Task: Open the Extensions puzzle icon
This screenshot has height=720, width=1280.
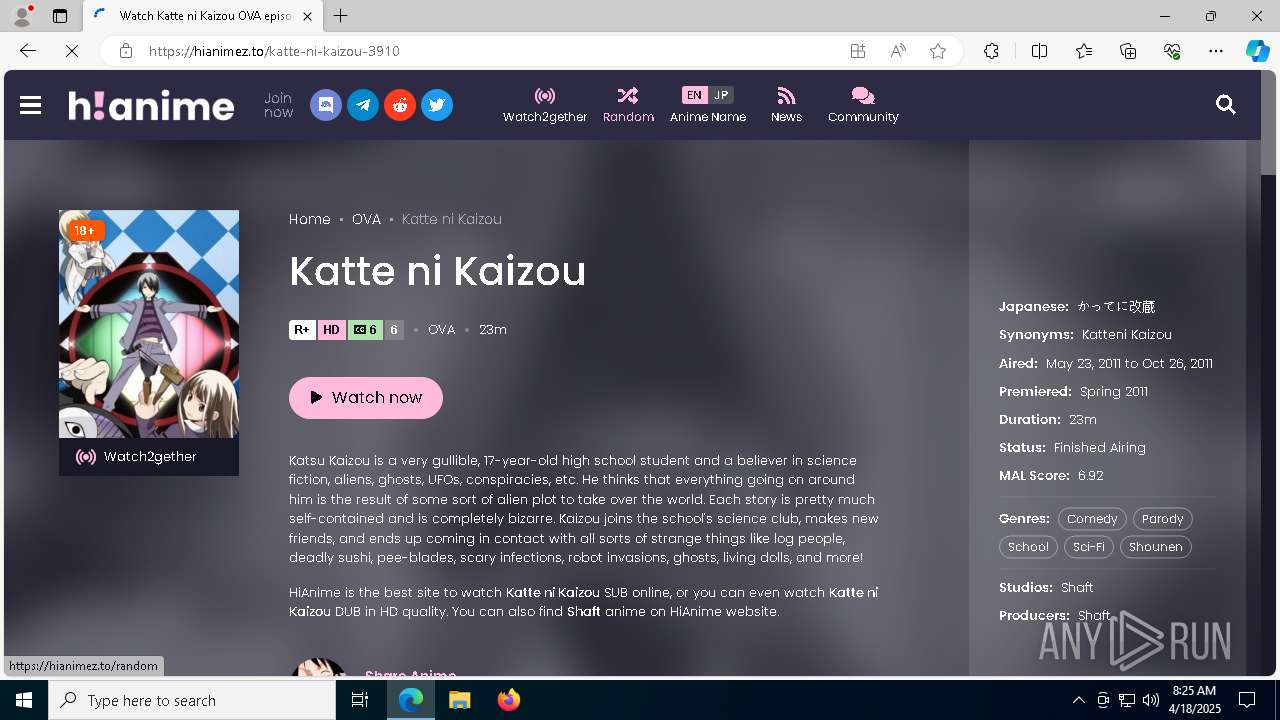Action: pyautogui.click(x=991, y=51)
